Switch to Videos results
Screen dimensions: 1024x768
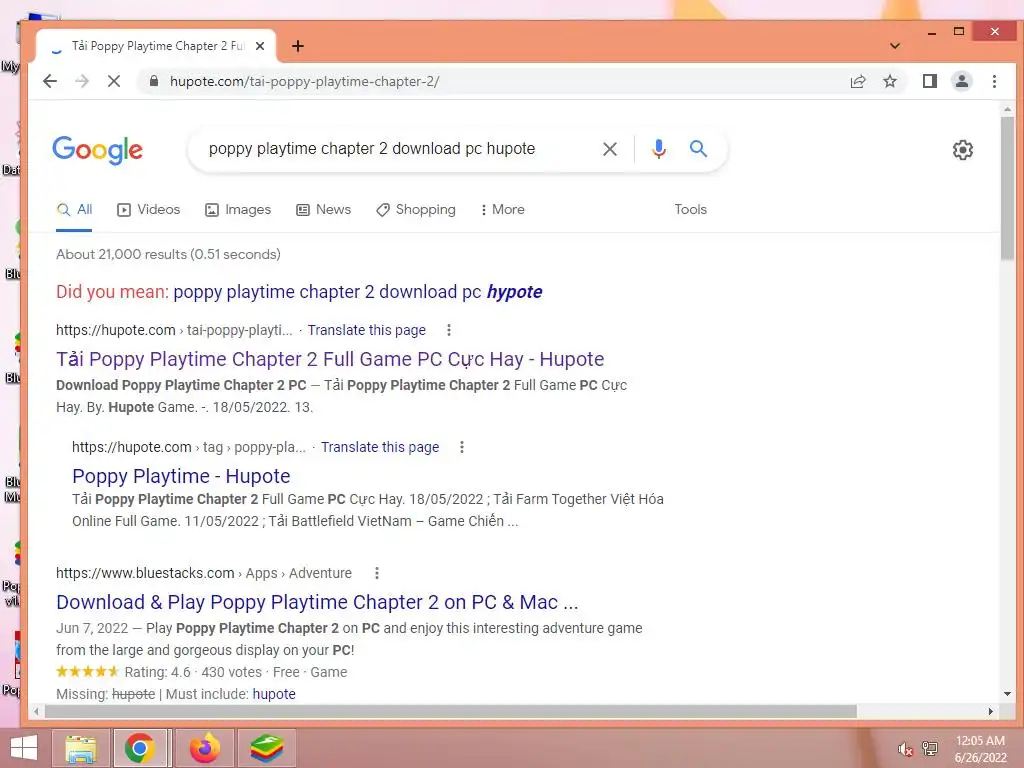(148, 210)
